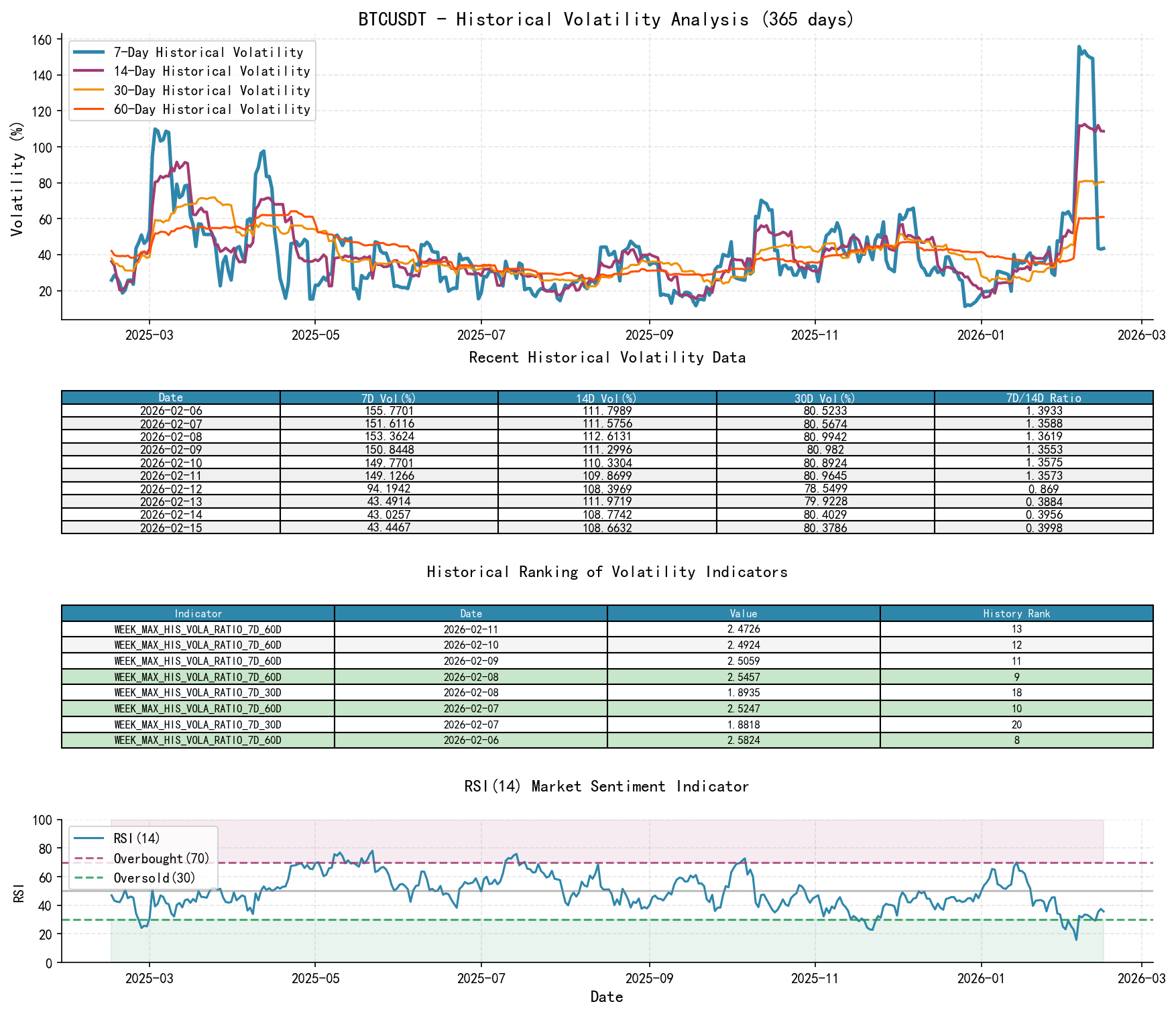Select the 2026-02-12 data row
The height and width of the screenshot is (1014, 1176).
click(x=170, y=489)
